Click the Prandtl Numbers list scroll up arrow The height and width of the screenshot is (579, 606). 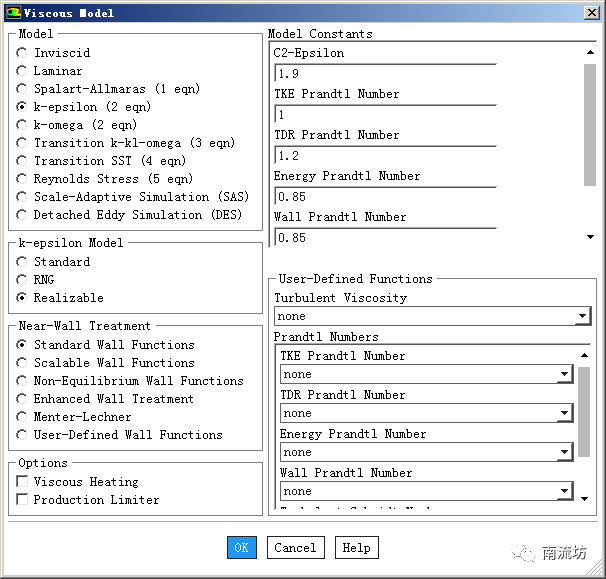pos(584,355)
